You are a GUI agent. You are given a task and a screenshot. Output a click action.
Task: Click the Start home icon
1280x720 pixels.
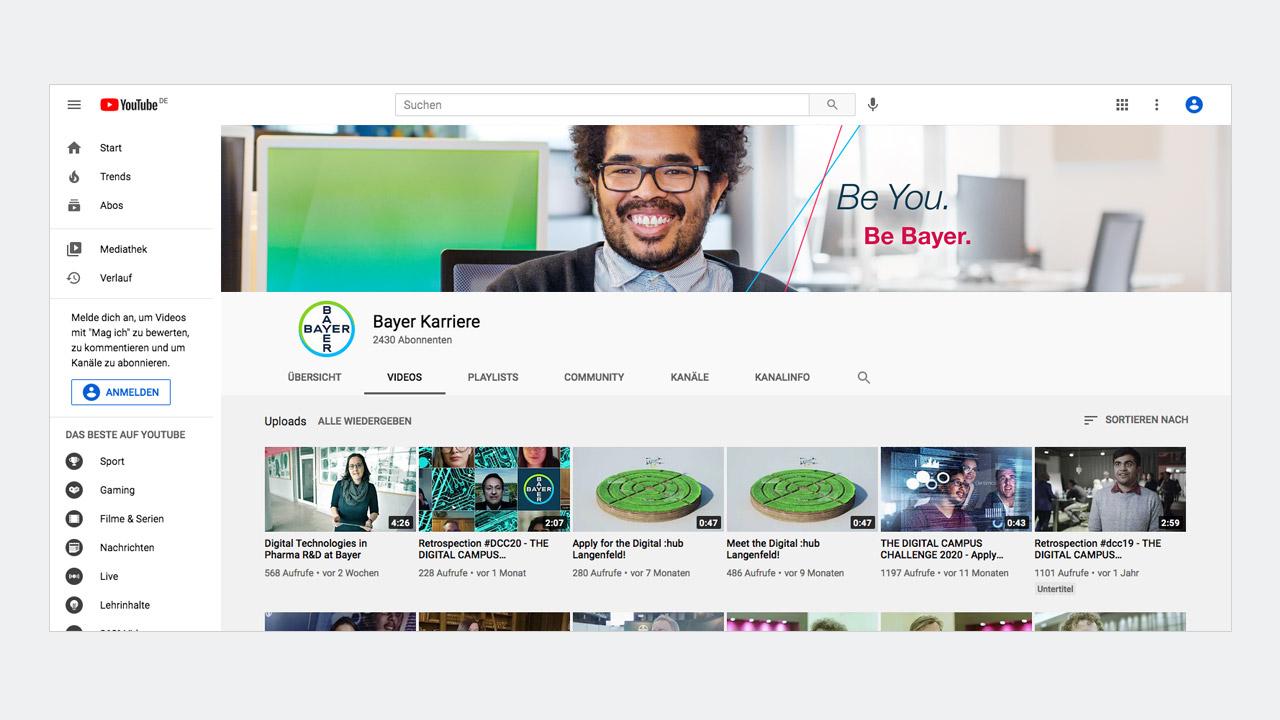pyautogui.click(x=74, y=148)
